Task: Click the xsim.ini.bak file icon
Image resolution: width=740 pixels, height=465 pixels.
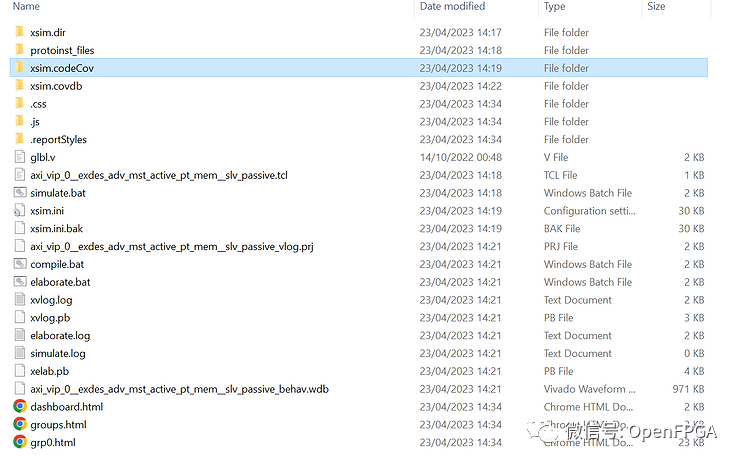Action: [x=20, y=228]
